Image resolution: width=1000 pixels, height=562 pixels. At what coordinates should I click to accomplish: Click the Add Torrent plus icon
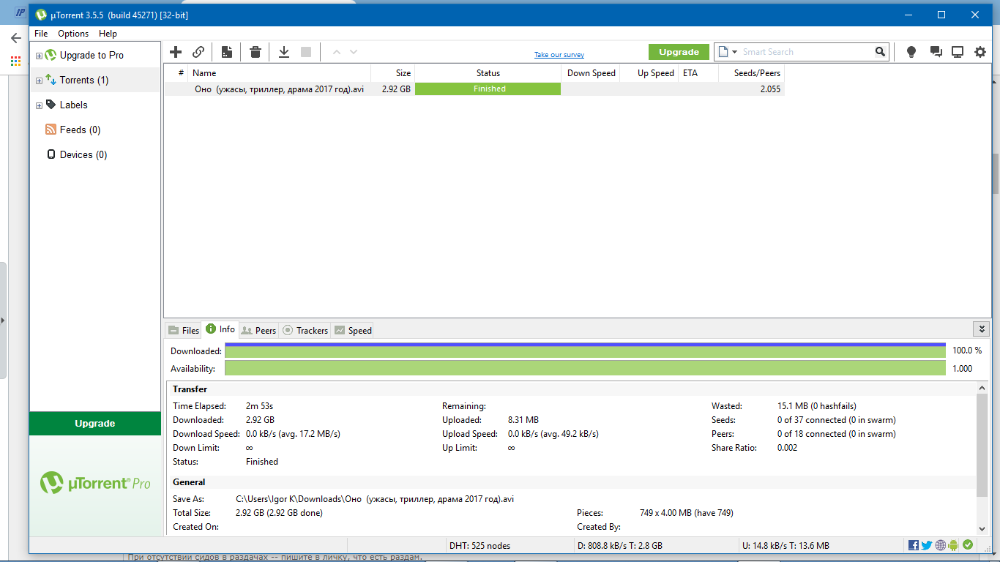[176, 52]
